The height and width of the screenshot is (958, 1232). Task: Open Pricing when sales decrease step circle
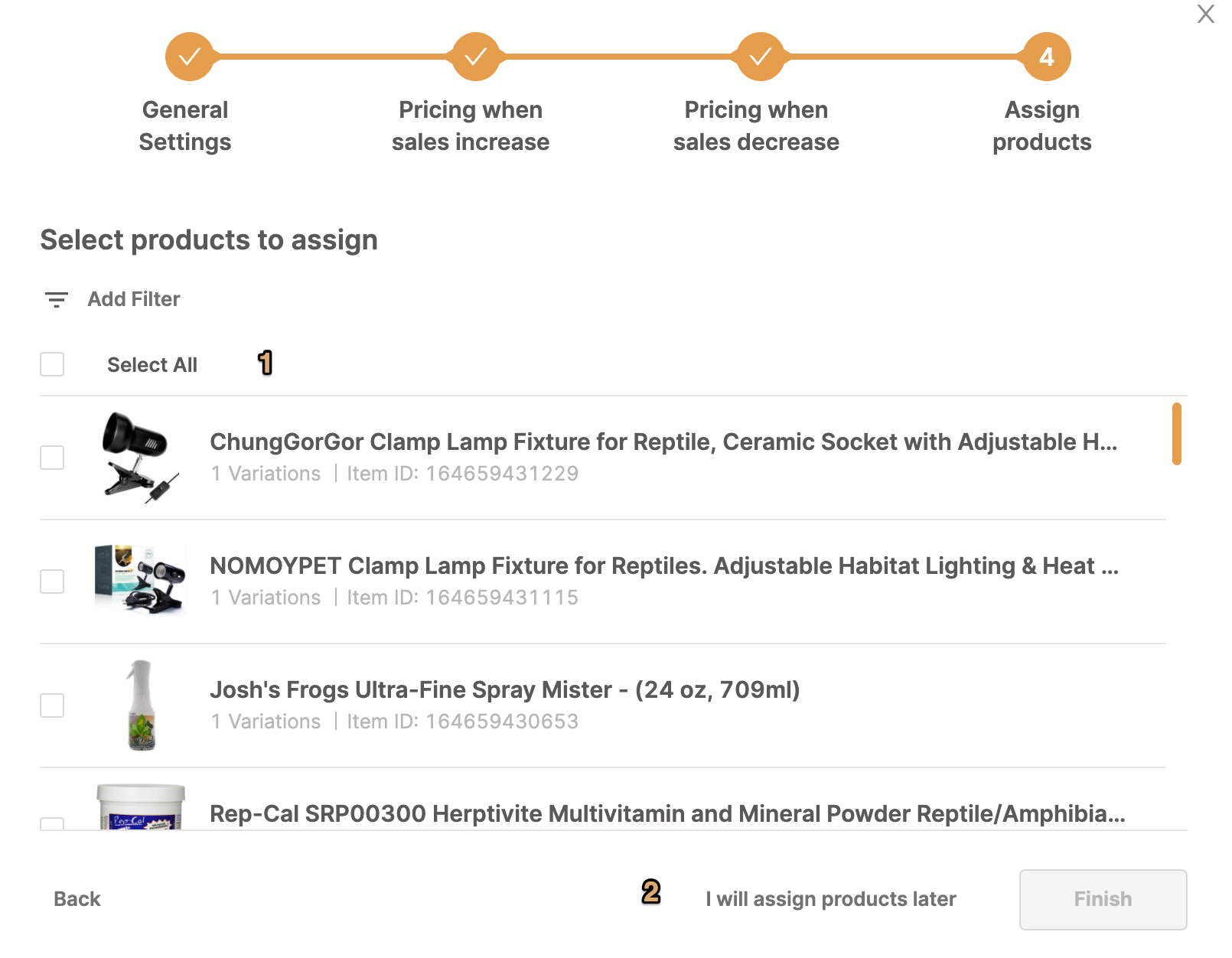tap(760, 57)
